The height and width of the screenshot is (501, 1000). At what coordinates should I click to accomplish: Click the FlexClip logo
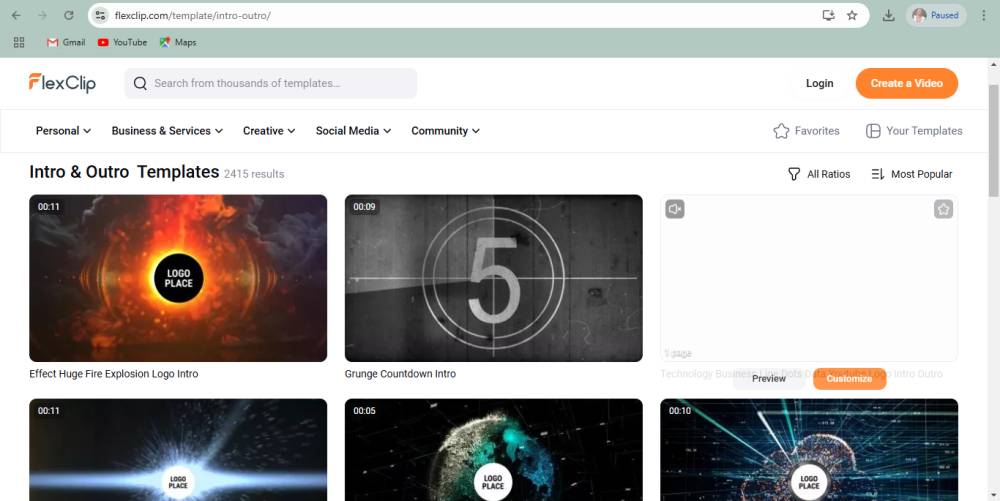click(62, 83)
